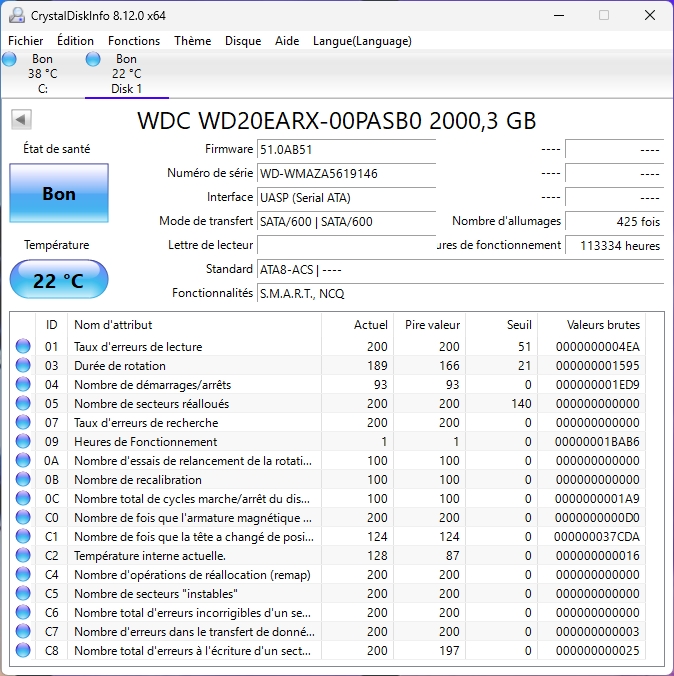Click the blue status orb for C: drive

(x=9, y=59)
